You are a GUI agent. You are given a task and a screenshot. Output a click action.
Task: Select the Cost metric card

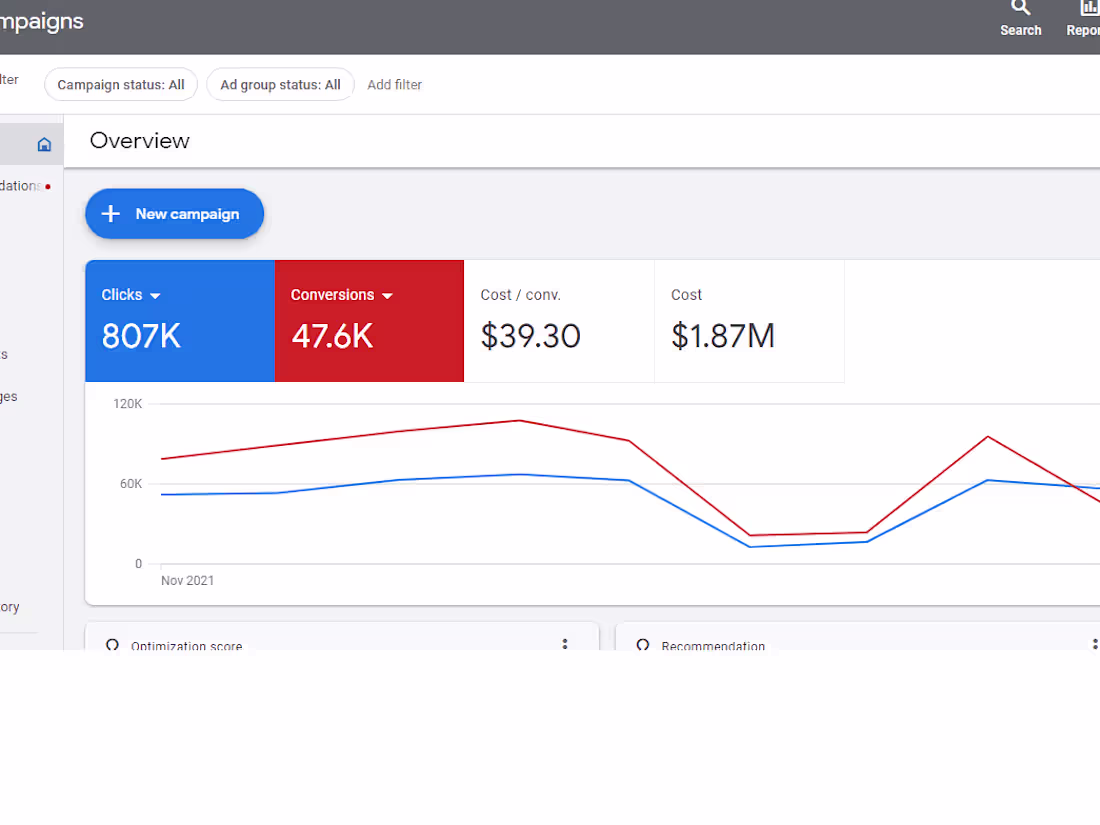tap(749, 320)
